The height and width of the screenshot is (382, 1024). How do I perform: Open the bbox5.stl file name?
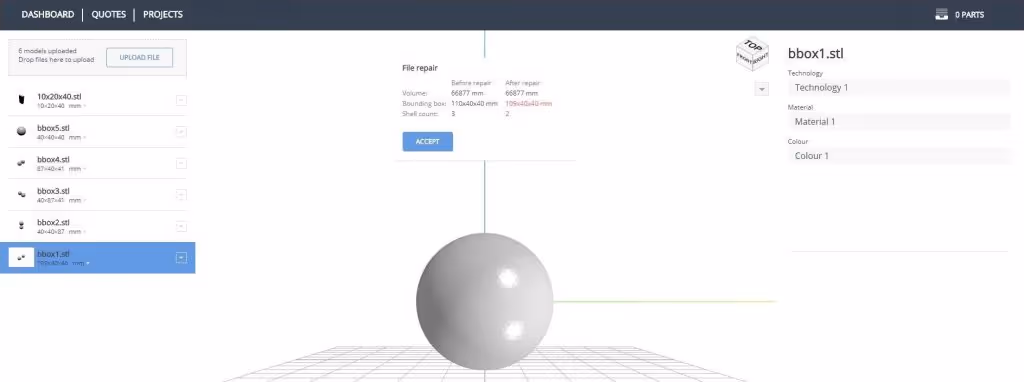pos(54,128)
